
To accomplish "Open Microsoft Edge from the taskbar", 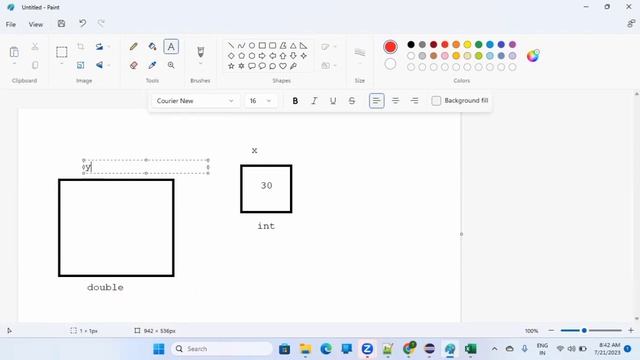I will point(326,349).
